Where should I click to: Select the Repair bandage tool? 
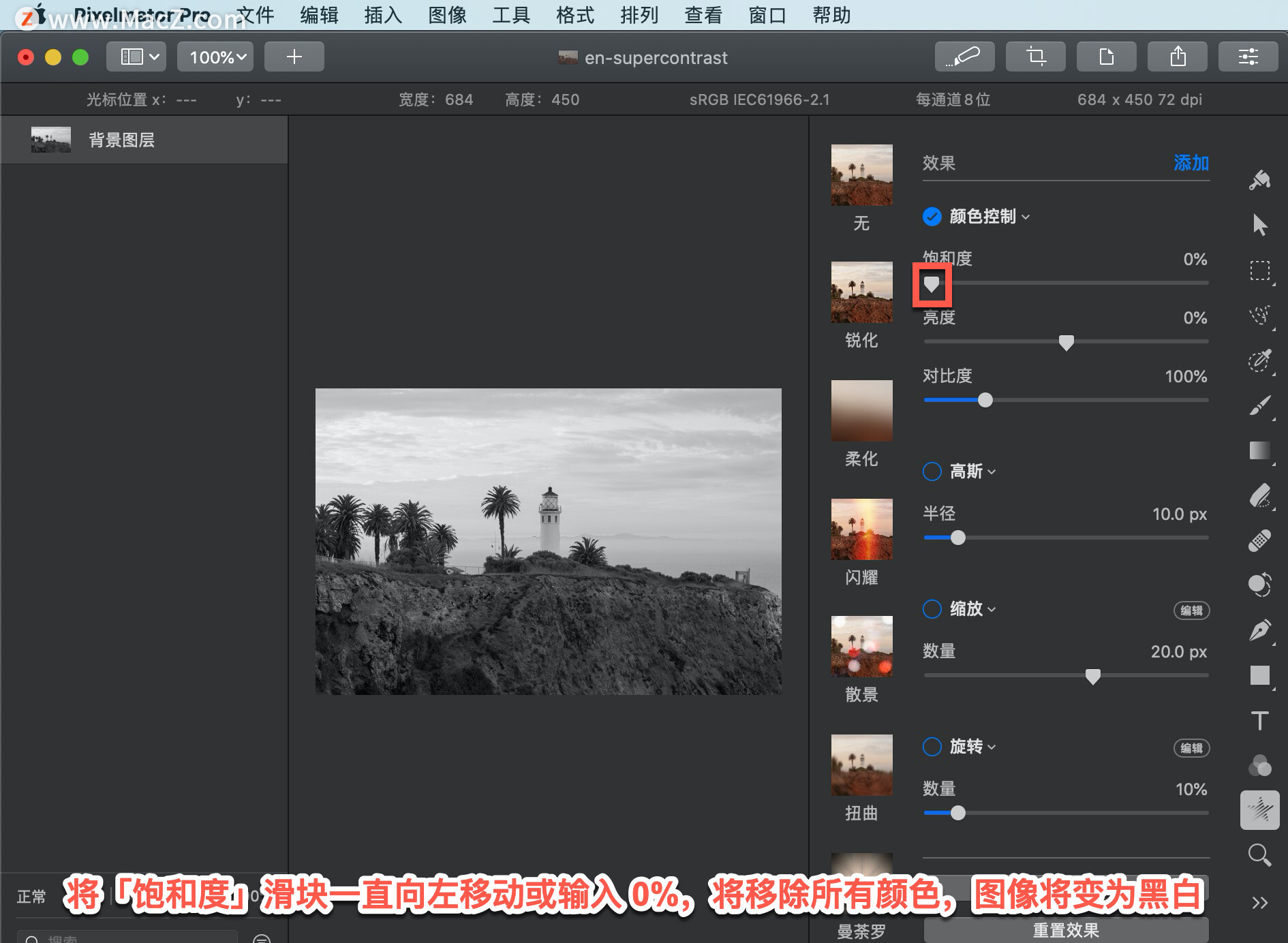click(x=1259, y=540)
